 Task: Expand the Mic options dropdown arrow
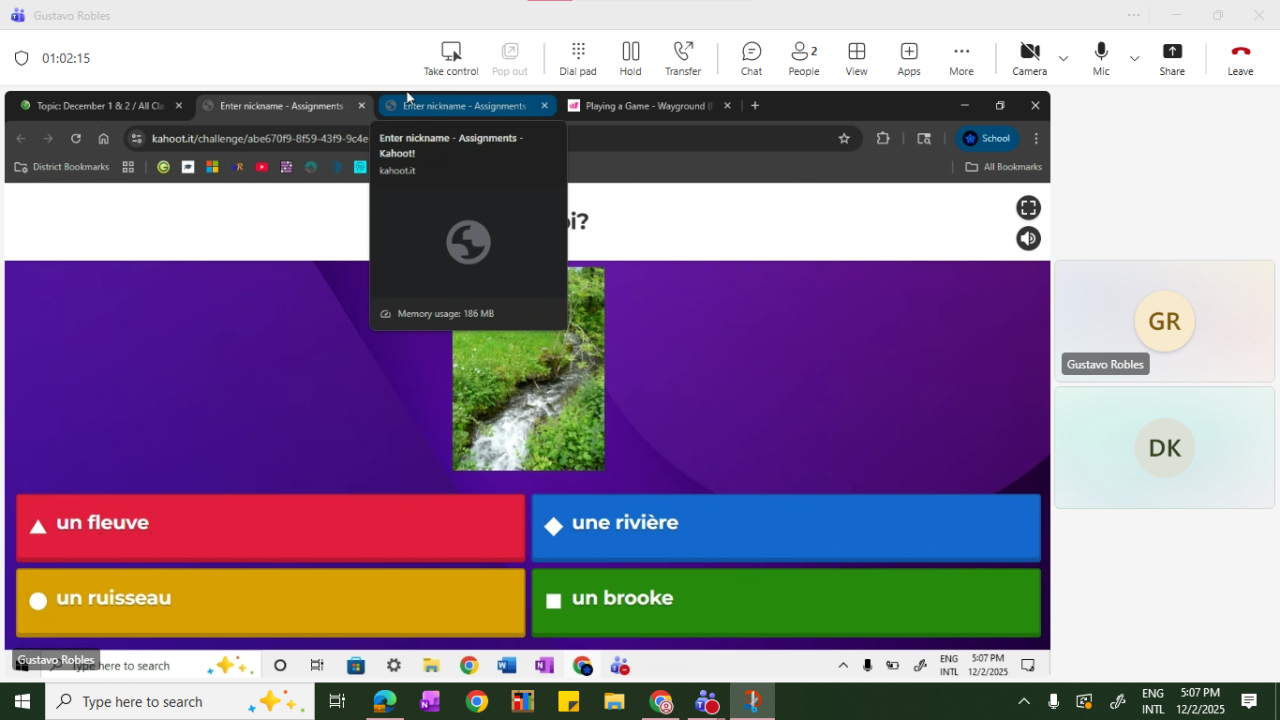[1134, 58]
